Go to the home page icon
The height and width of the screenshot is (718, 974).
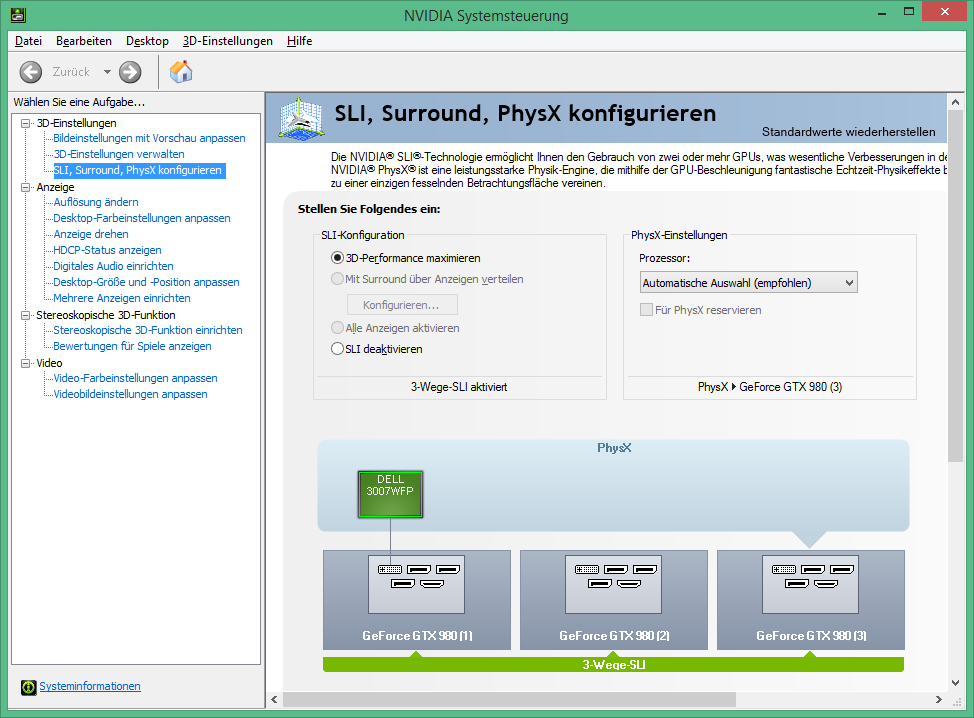click(181, 71)
